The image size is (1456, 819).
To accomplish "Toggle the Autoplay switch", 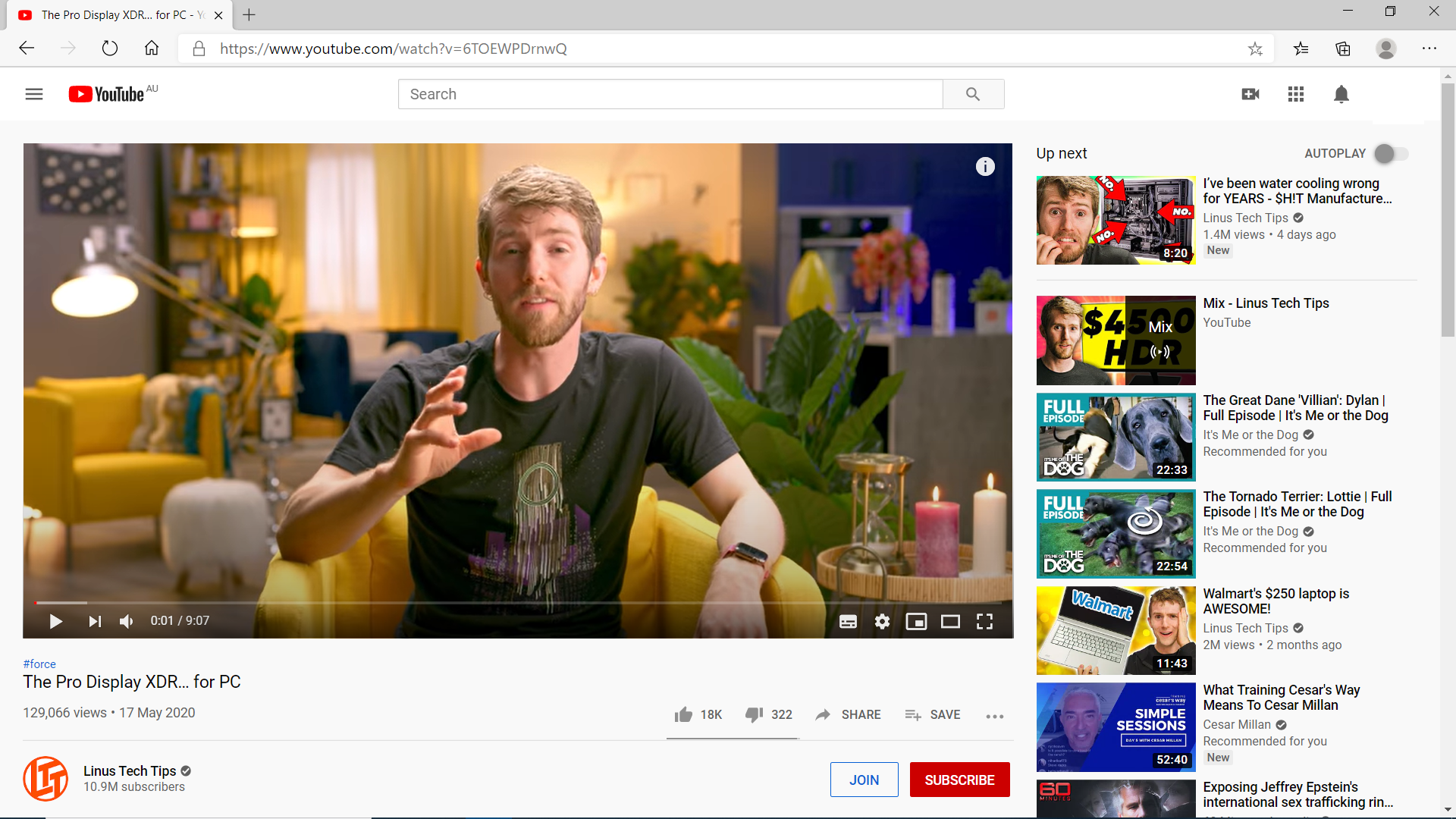I will coord(1391,153).
